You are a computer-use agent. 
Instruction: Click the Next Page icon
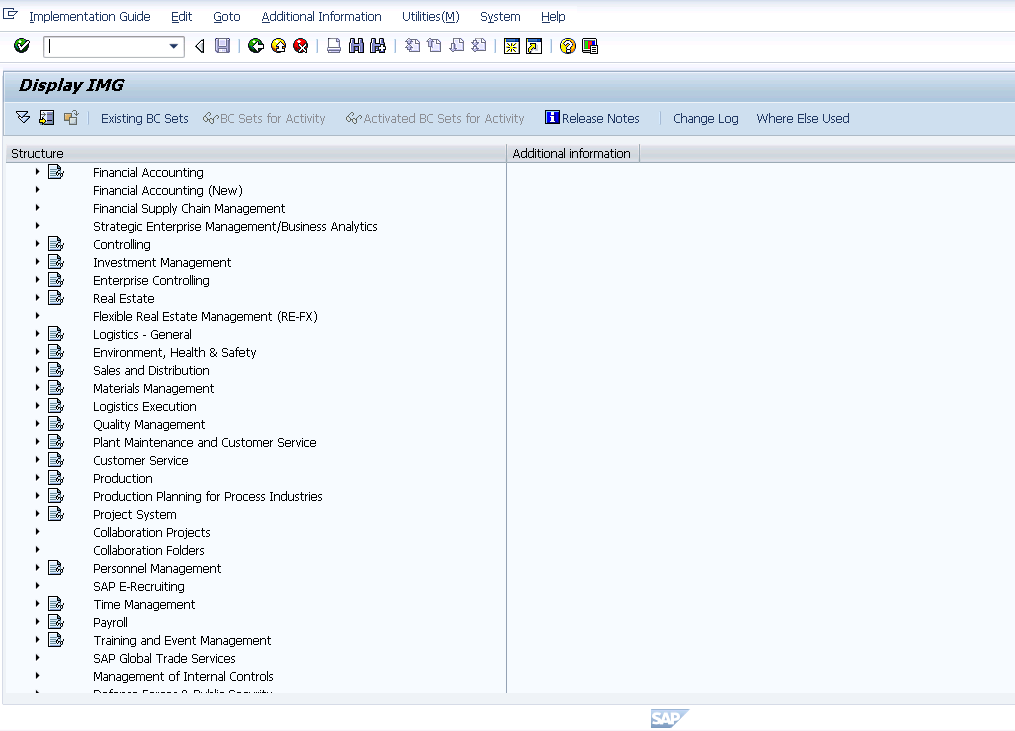point(457,46)
